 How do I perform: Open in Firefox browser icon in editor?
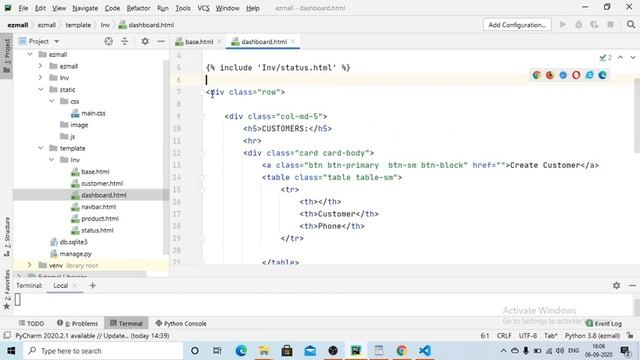coord(550,75)
